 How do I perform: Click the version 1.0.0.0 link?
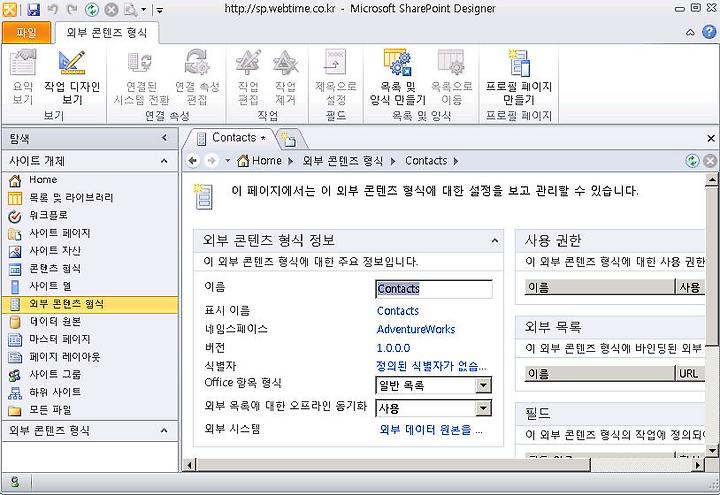click(393, 348)
